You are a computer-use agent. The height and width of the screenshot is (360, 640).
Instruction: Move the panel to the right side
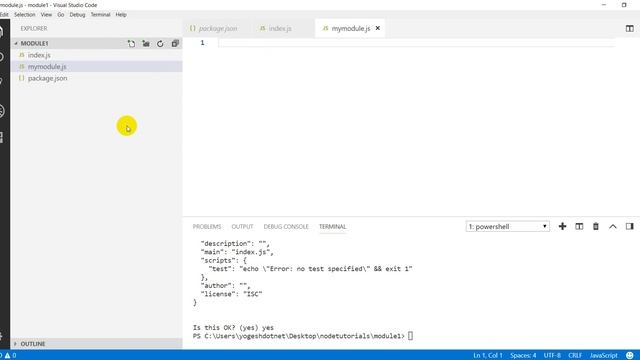pyautogui.click(x=629, y=226)
